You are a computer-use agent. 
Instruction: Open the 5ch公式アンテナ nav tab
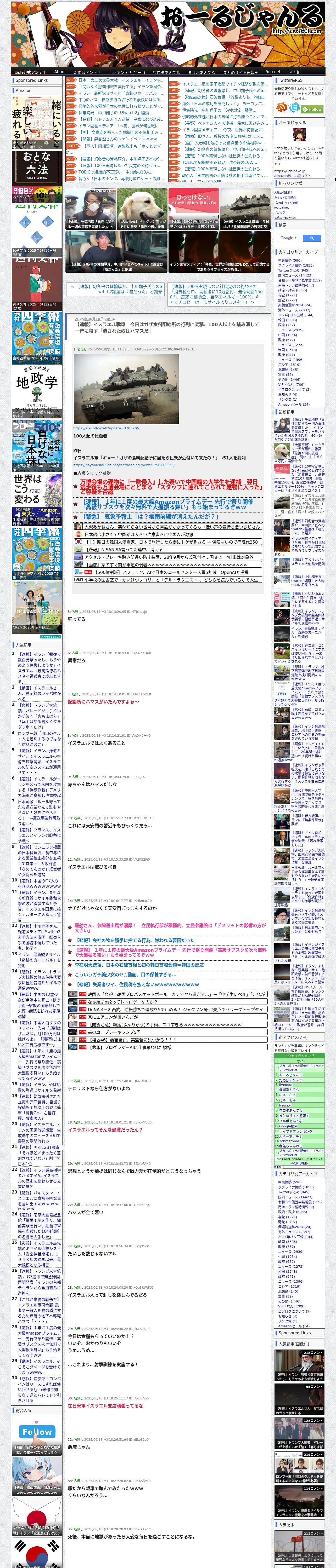(x=31, y=72)
